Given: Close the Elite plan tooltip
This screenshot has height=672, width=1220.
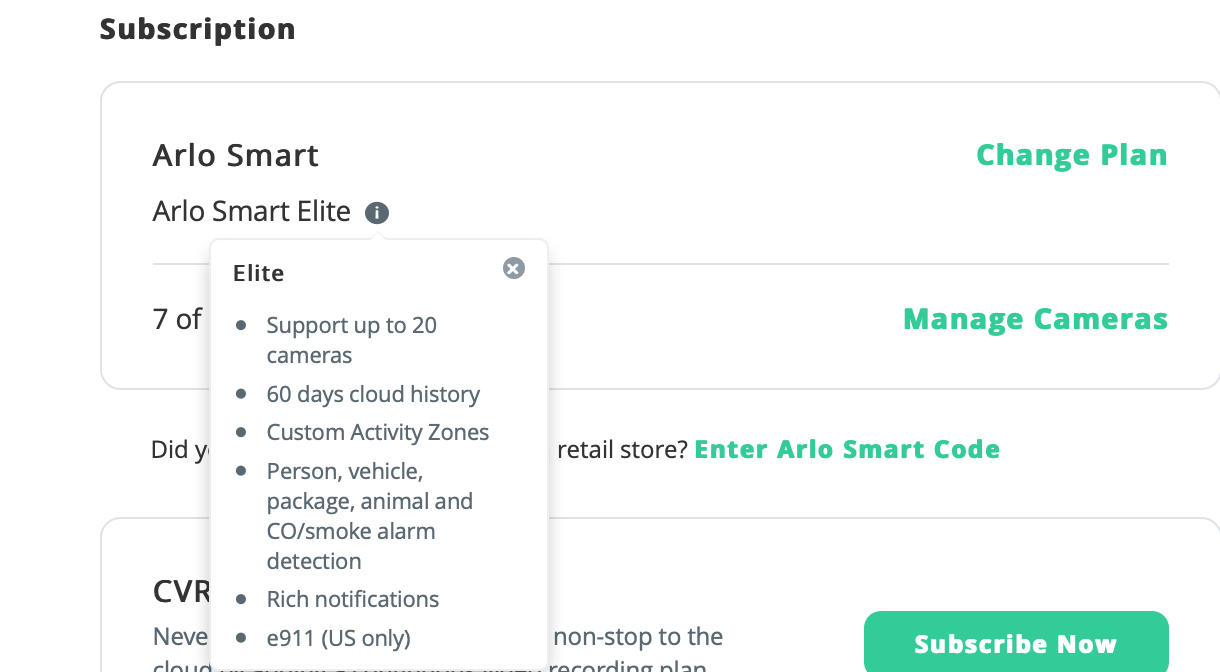Looking at the screenshot, I should tap(514, 268).
